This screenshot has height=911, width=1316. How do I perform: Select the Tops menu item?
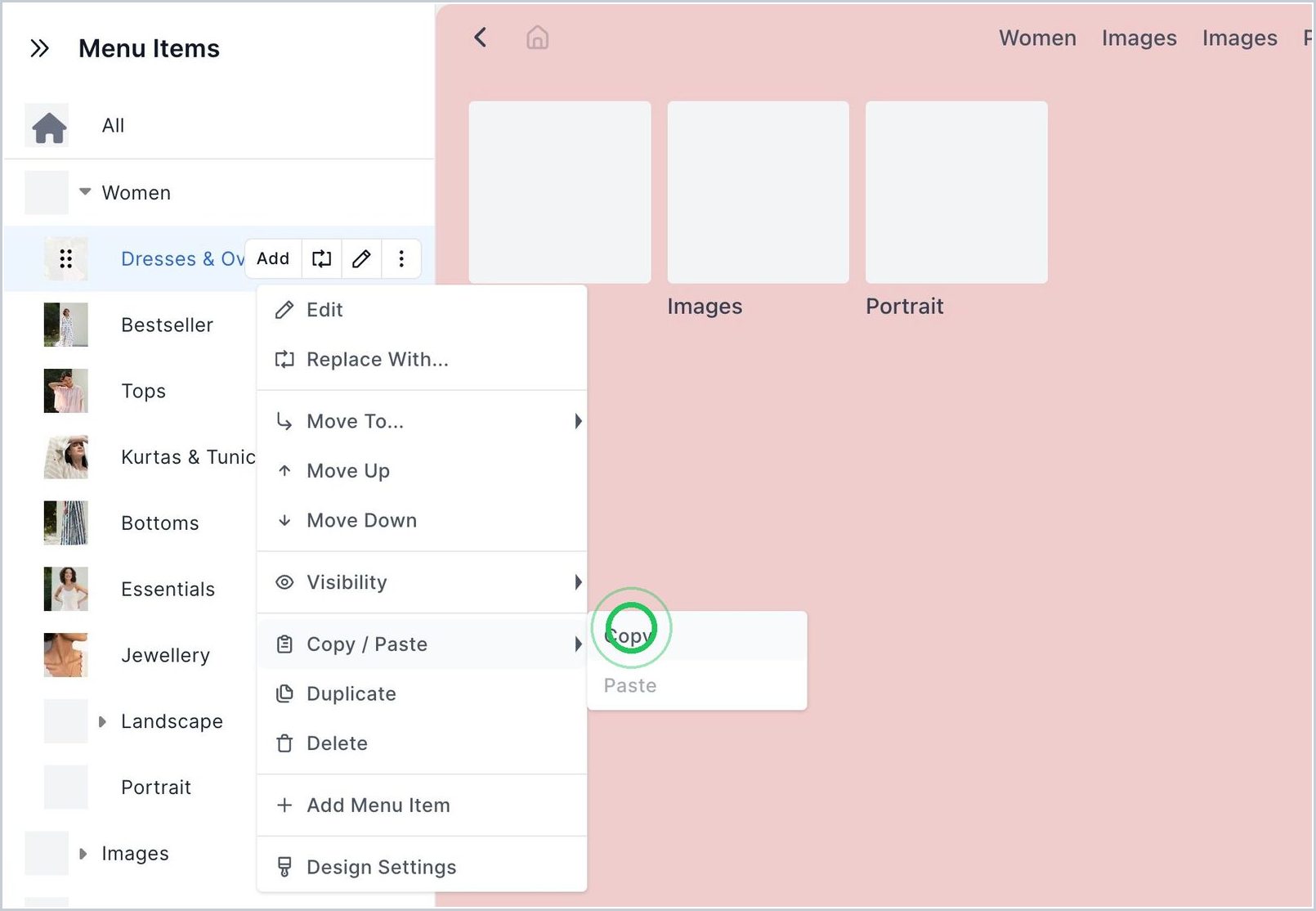pyautogui.click(x=143, y=392)
